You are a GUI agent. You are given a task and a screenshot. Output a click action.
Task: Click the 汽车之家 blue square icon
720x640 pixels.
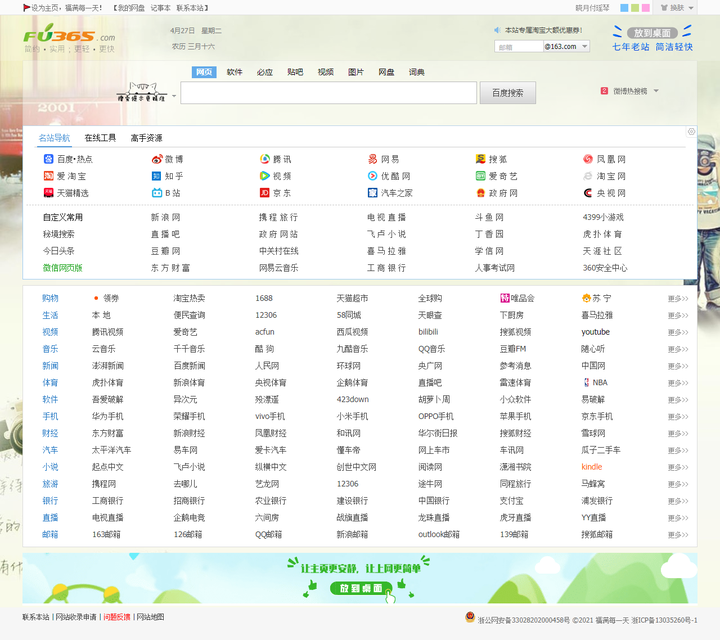[373, 193]
